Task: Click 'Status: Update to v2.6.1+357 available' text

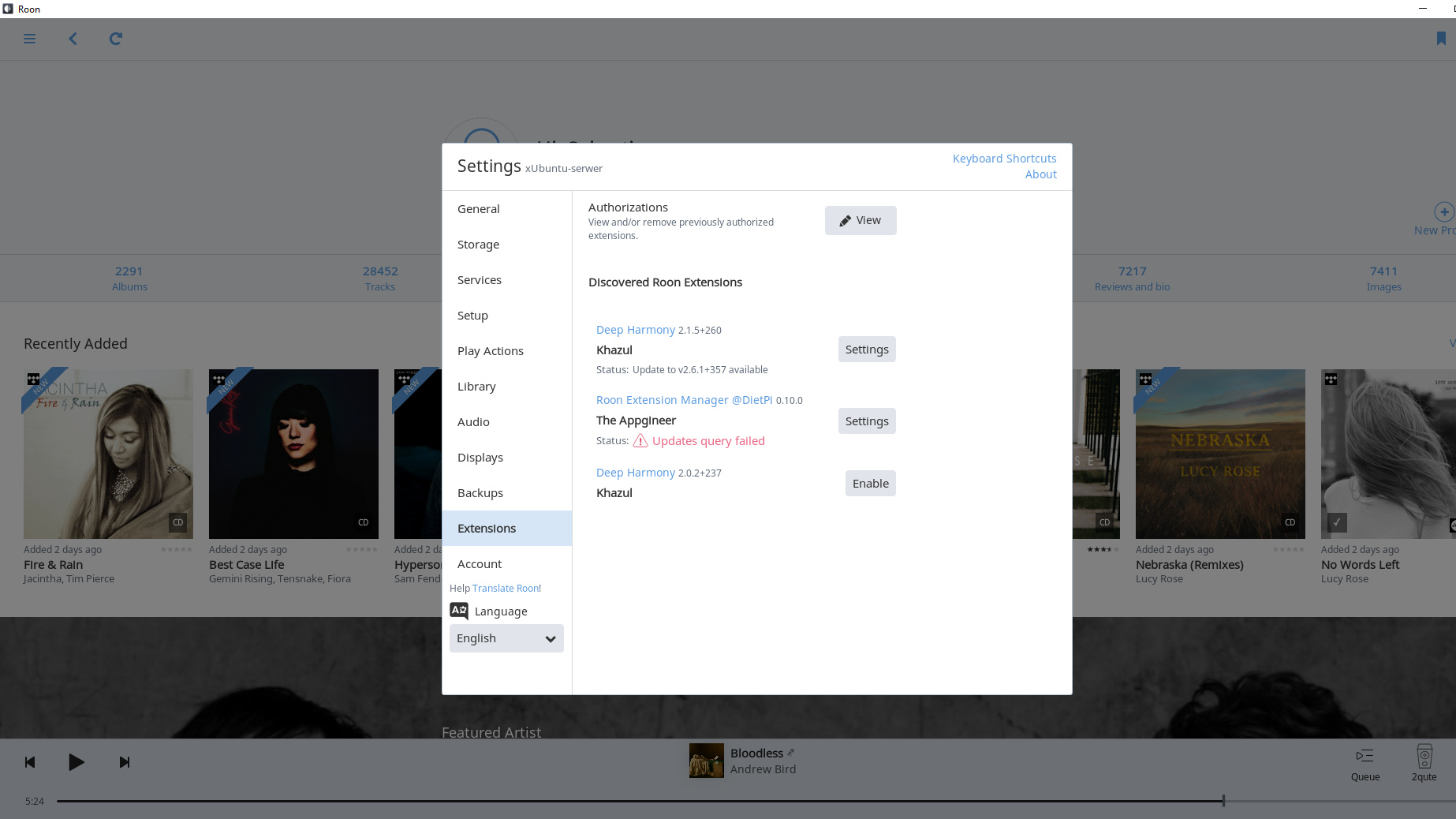Action: click(682, 370)
